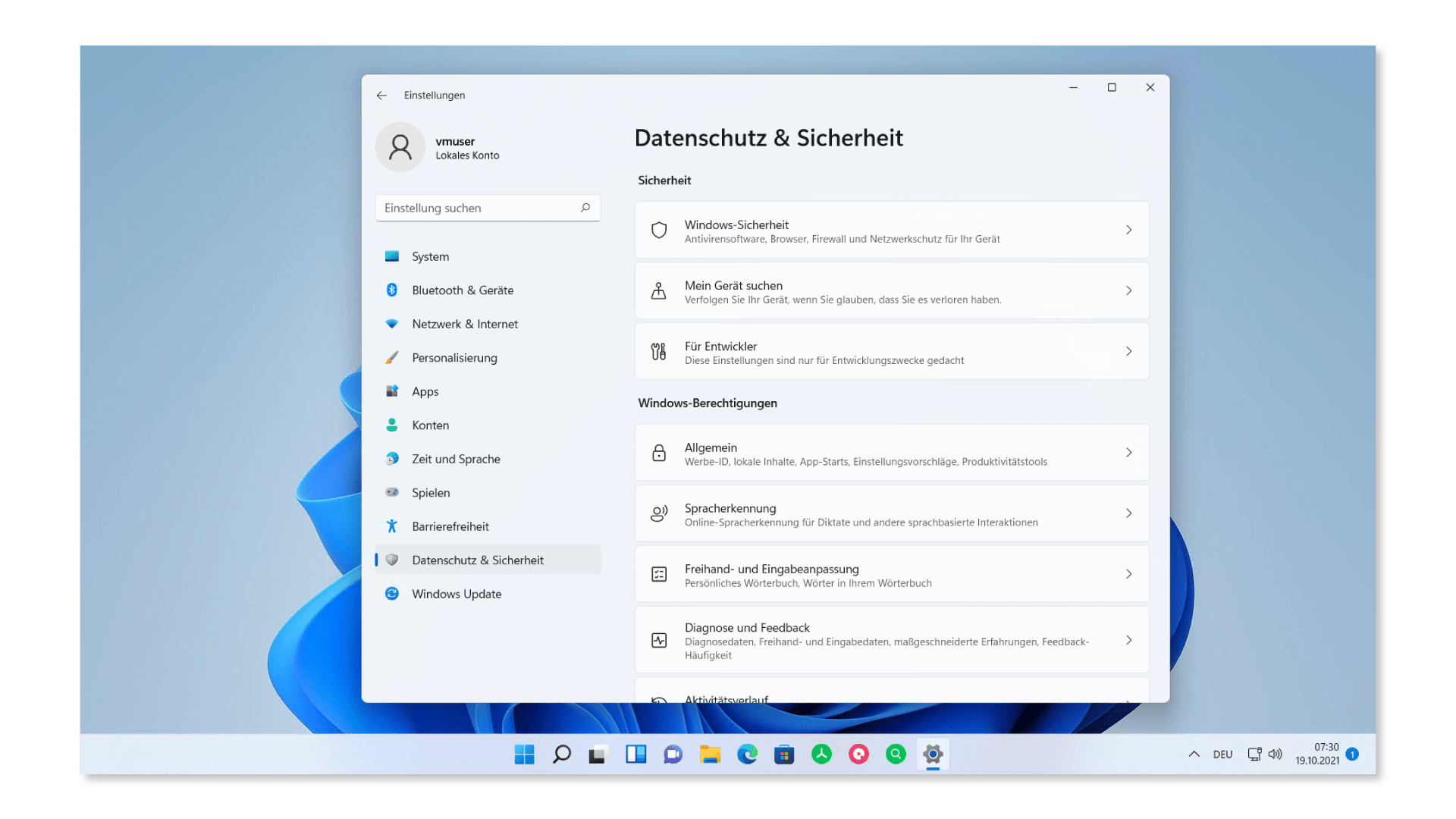1456x819 pixels.
Task: Expand the Freihand- und Eingabeanpassung chevron
Action: (x=1129, y=574)
